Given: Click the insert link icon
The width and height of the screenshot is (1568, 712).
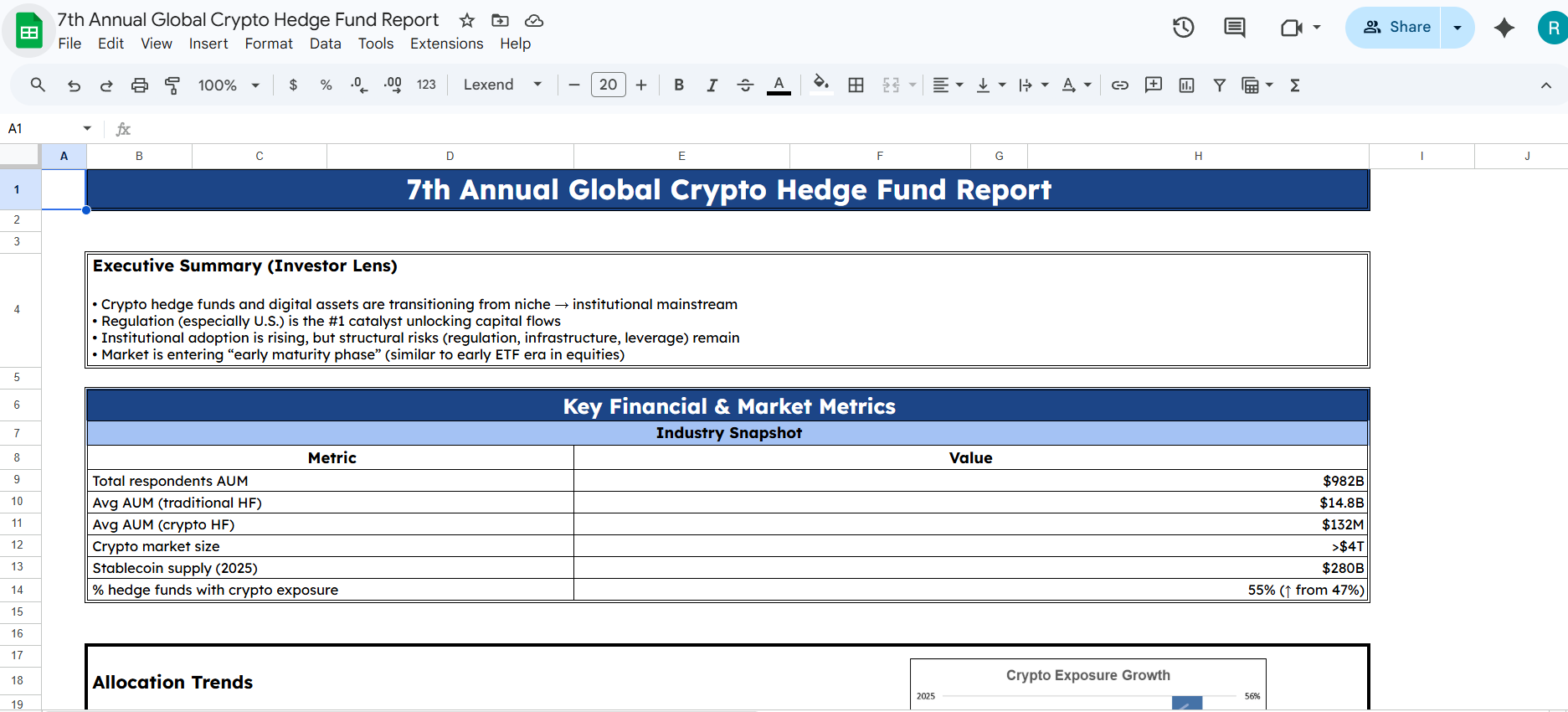Looking at the screenshot, I should pyautogui.click(x=1120, y=85).
